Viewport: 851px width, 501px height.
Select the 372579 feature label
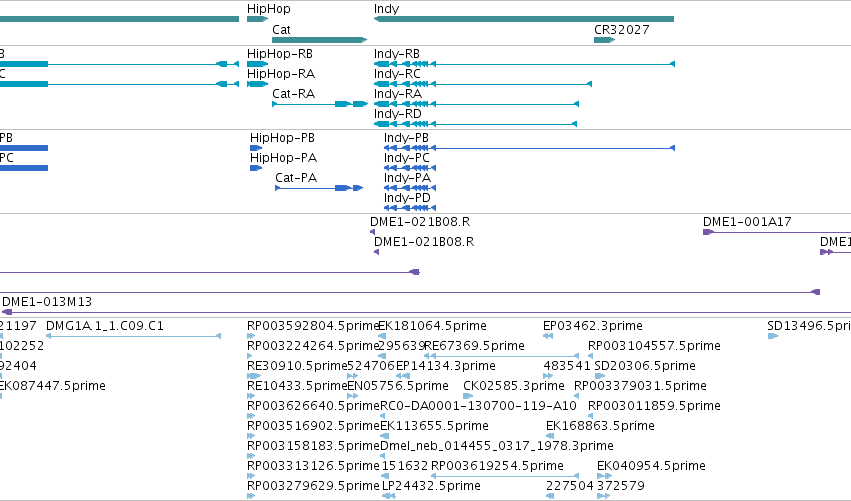click(x=621, y=486)
